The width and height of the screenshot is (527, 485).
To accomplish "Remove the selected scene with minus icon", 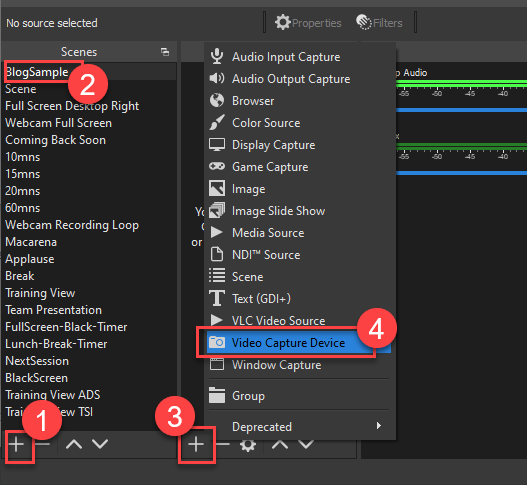I will (x=43, y=444).
